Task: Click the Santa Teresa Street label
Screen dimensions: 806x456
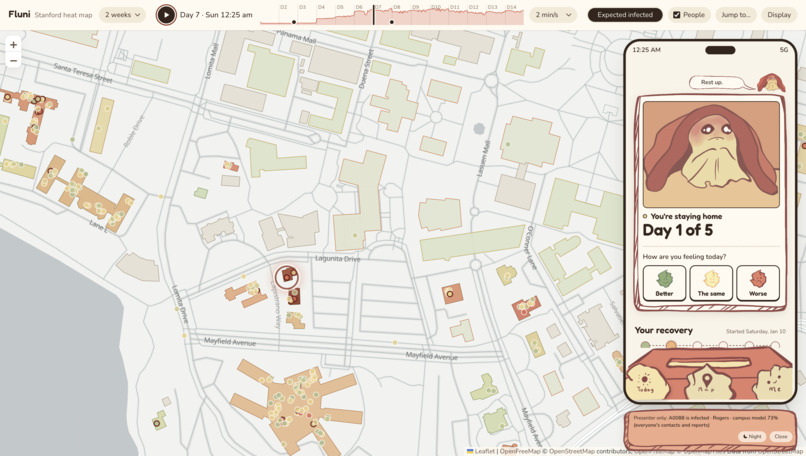Action: (83, 73)
